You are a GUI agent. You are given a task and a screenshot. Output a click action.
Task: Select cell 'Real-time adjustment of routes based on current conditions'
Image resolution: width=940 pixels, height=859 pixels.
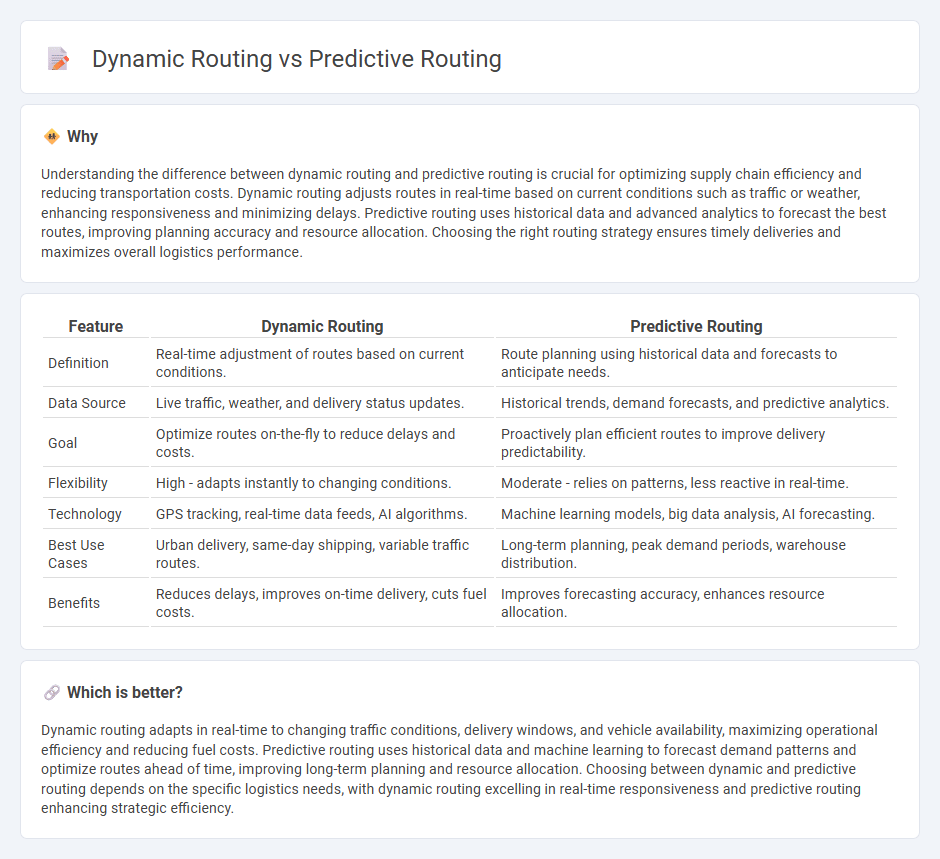(322, 363)
